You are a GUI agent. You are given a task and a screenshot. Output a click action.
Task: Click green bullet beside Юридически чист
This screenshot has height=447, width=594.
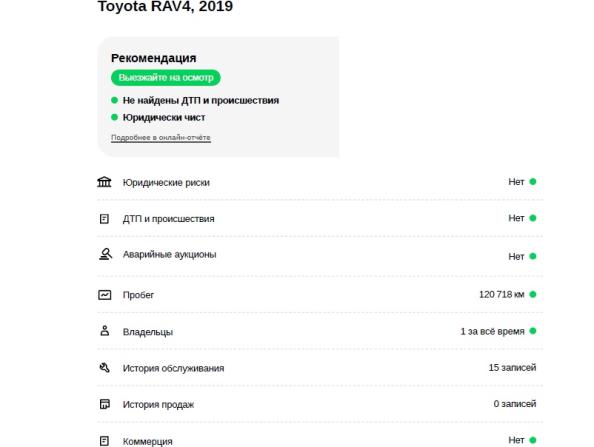[114, 117]
